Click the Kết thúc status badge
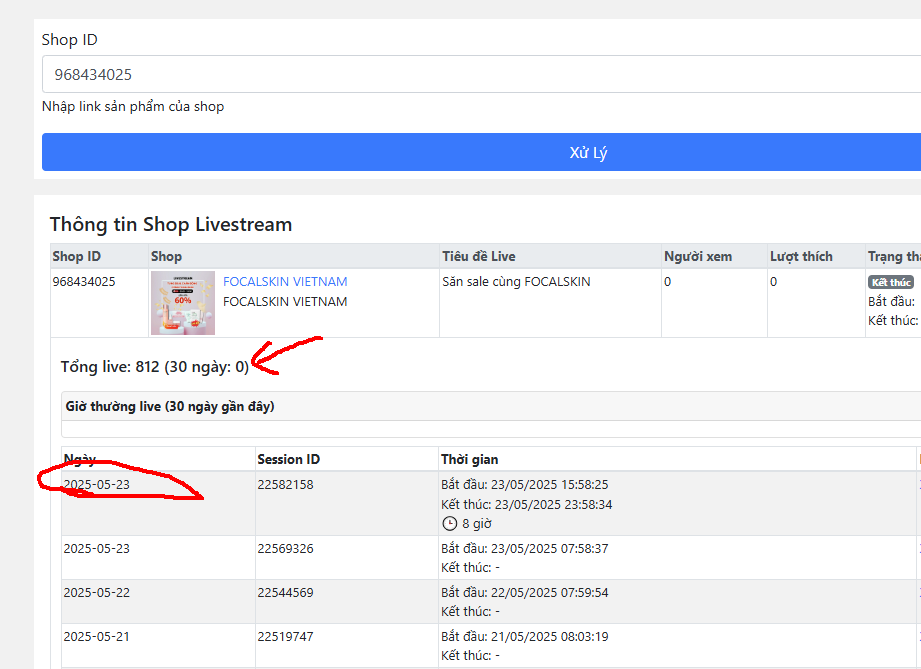Viewport: 921px width, 669px height. (890, 282)
